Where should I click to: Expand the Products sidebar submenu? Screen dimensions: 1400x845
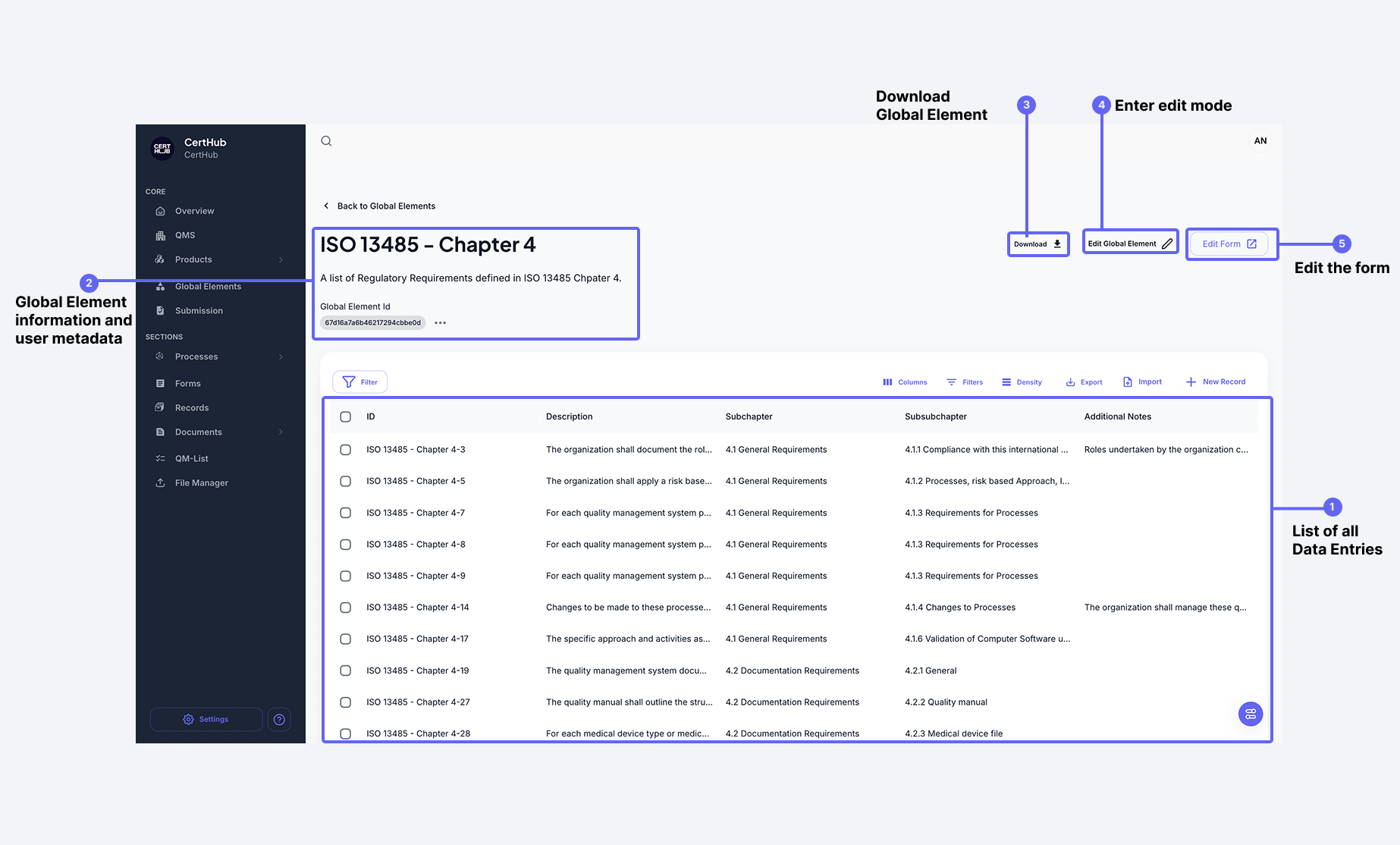point(281,259)
